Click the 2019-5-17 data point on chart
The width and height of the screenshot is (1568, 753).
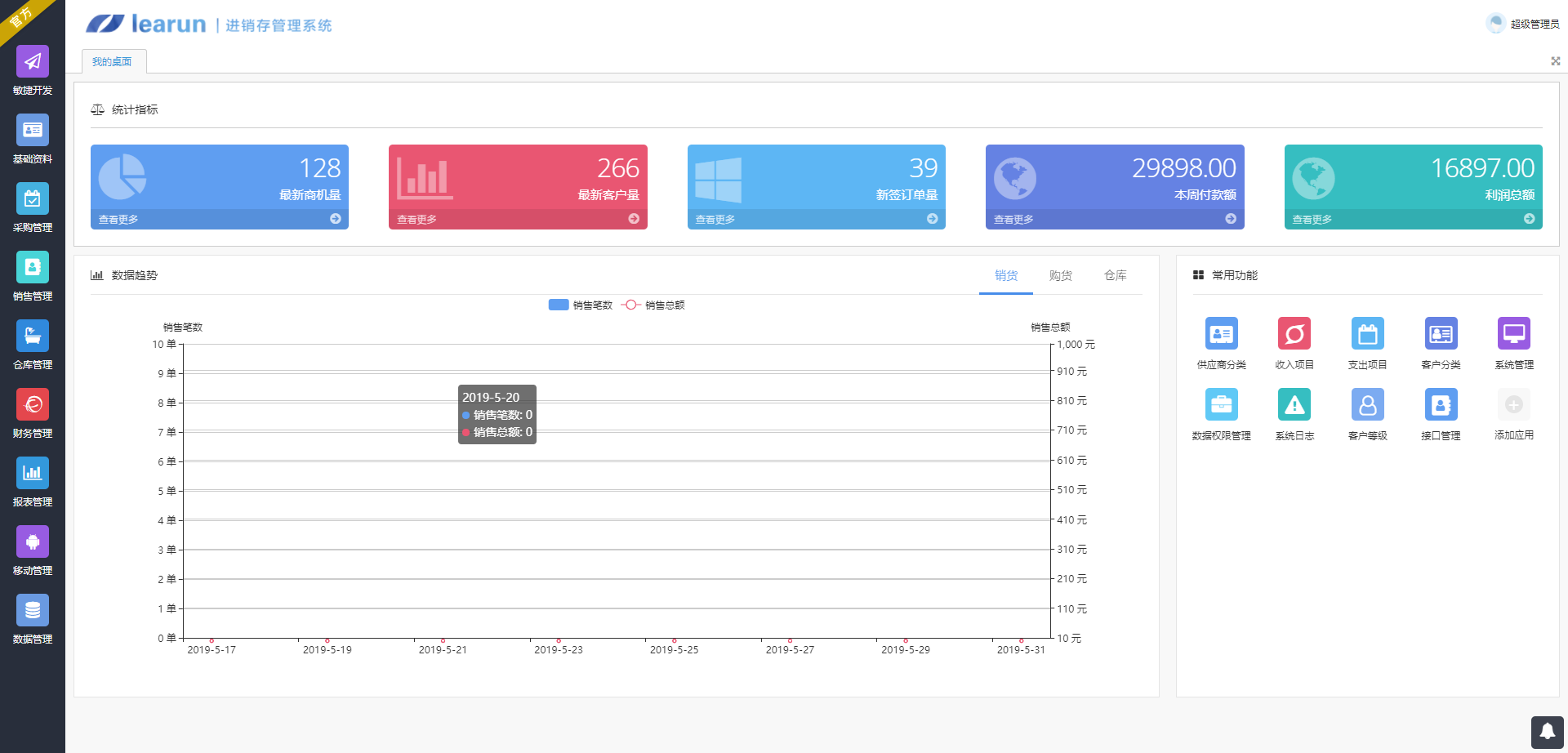212,640
